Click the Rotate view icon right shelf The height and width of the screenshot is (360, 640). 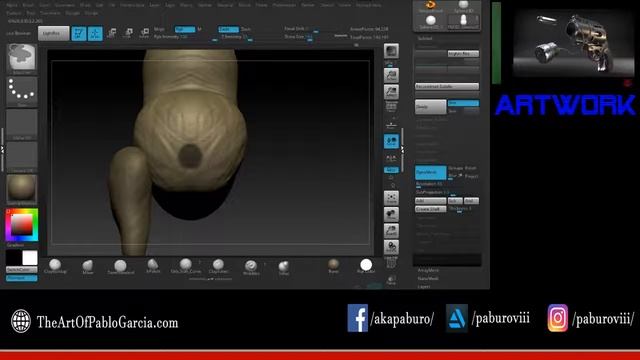(x=391, y=247)
